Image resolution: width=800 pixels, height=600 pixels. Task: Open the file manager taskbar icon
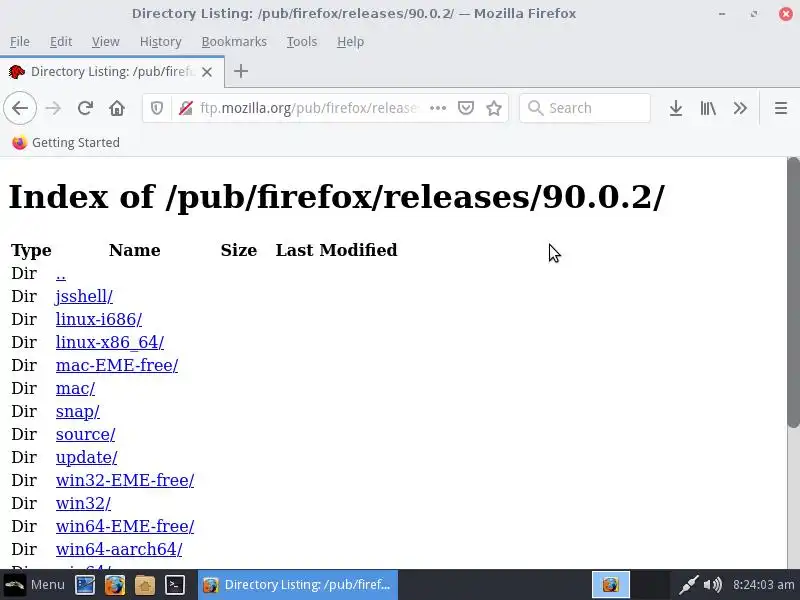(x=144, y=585)
